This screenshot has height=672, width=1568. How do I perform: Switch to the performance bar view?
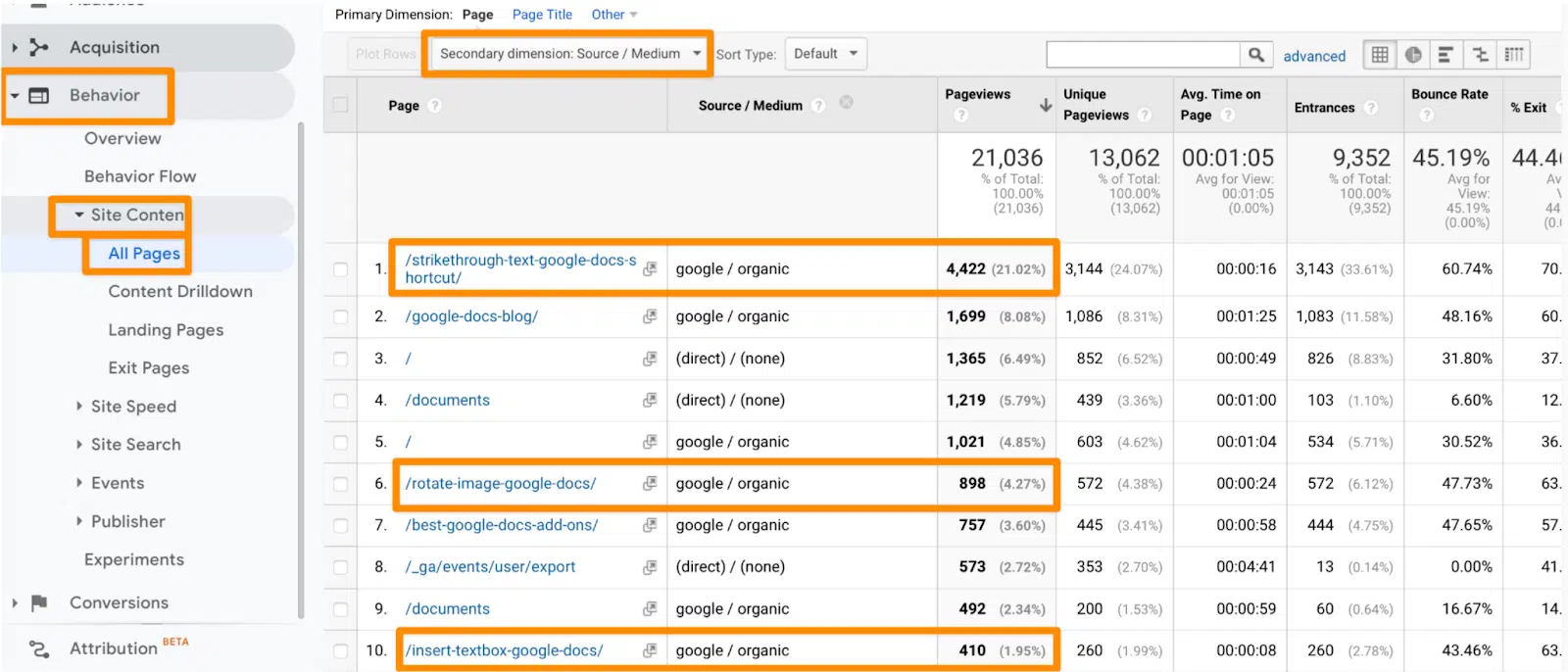click(x=1445, y=55)
